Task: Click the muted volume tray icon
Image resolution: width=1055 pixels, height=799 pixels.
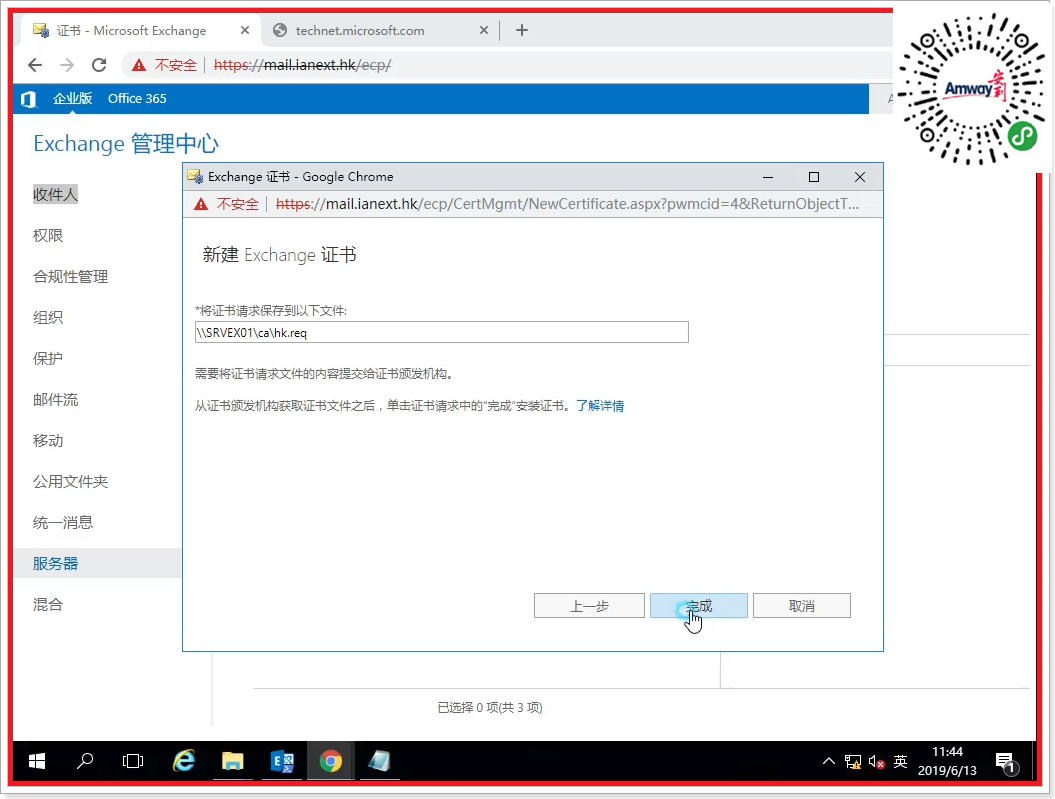Action: click(876, 762)
